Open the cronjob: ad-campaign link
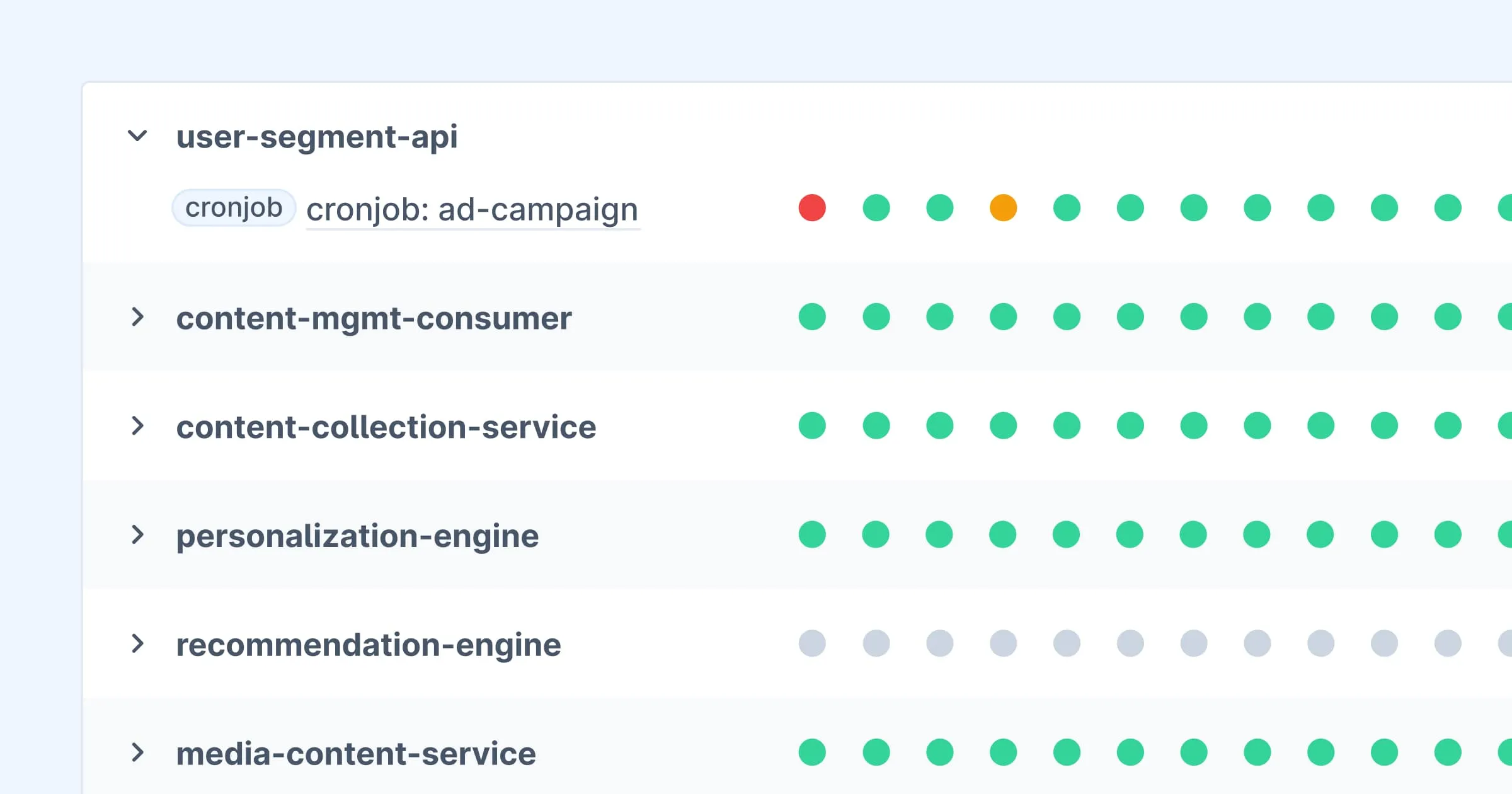 pos(472,209)
